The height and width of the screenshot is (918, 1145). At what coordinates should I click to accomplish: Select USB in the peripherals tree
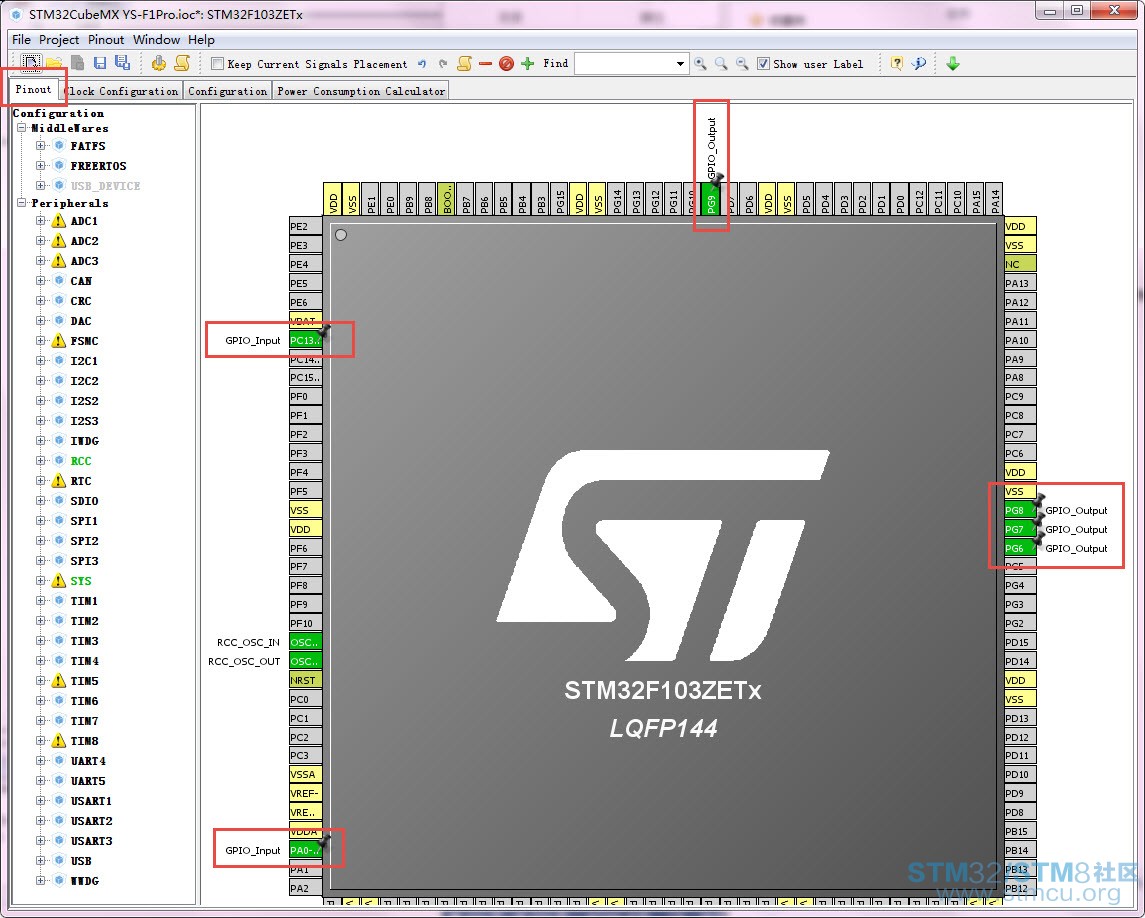[x=80, y=860]
